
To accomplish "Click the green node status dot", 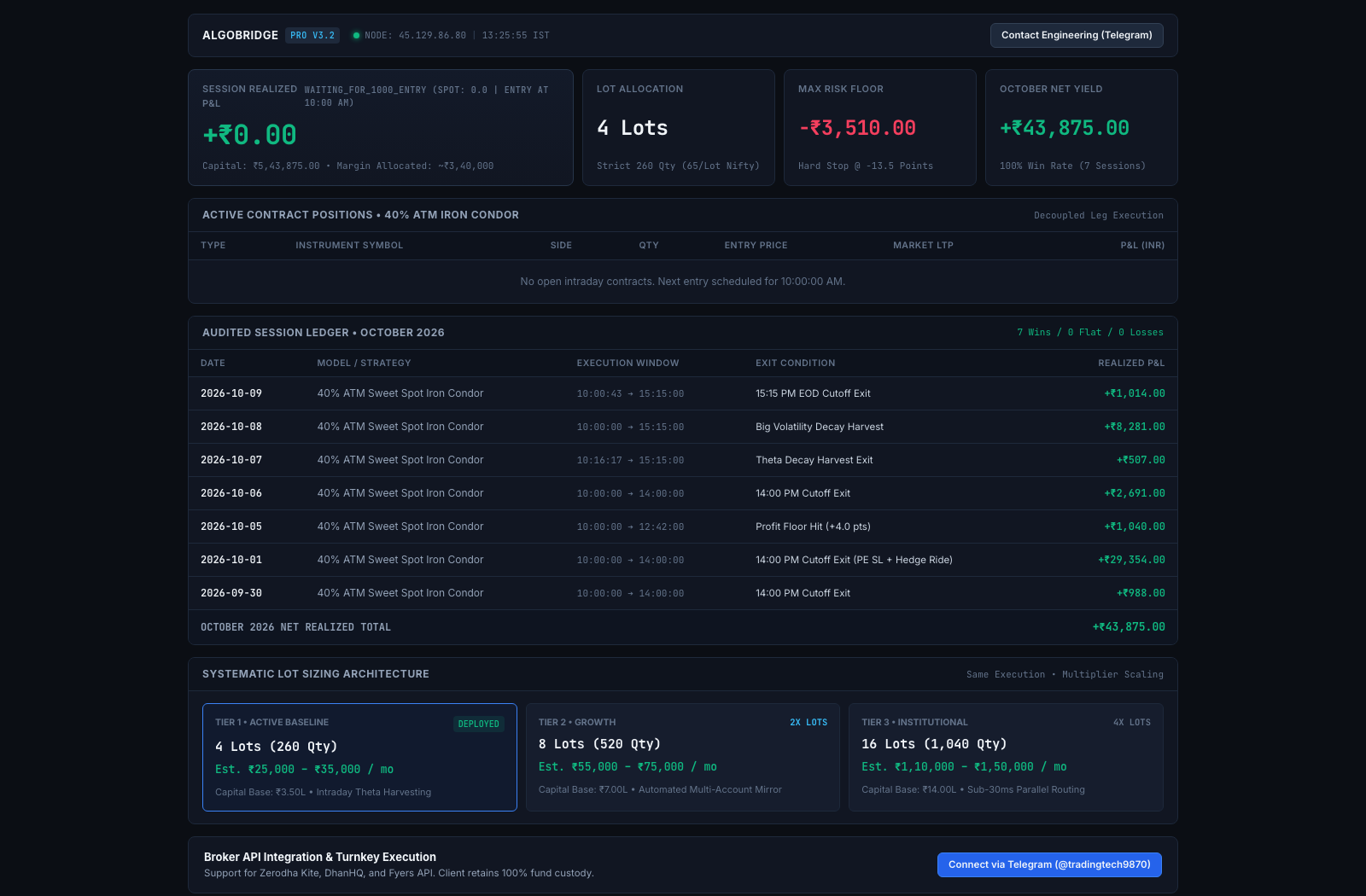I will pos(357,36).
